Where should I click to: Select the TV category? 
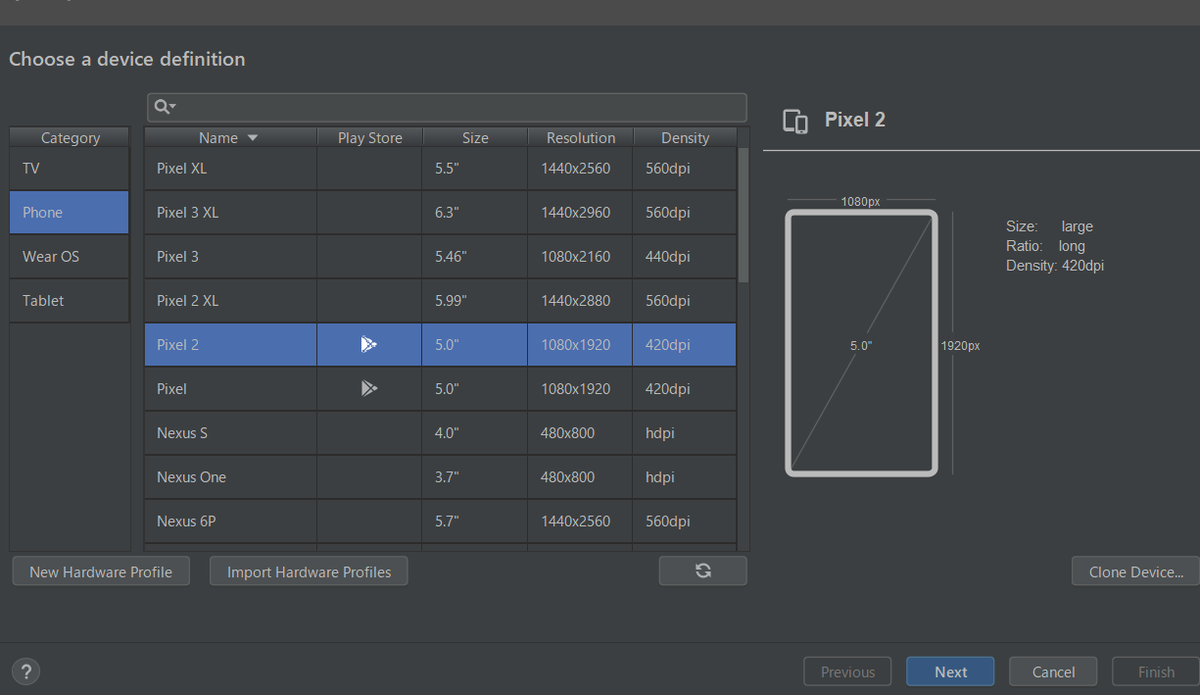pos(70,168)
